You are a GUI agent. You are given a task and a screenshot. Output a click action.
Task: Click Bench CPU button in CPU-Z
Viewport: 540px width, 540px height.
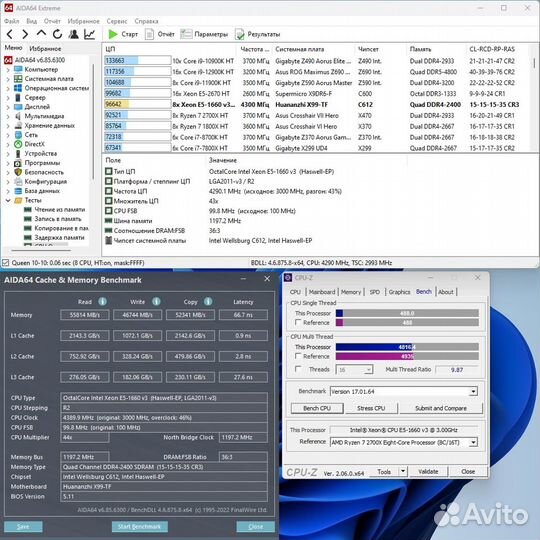[x=317, y=408]
